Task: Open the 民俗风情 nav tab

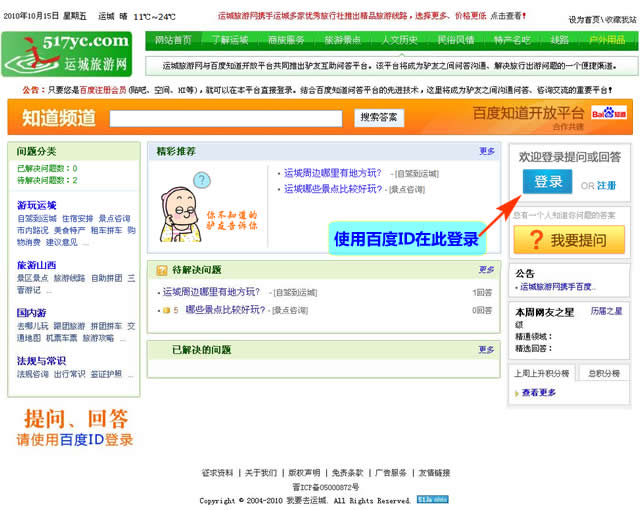Action: point(456,40)
